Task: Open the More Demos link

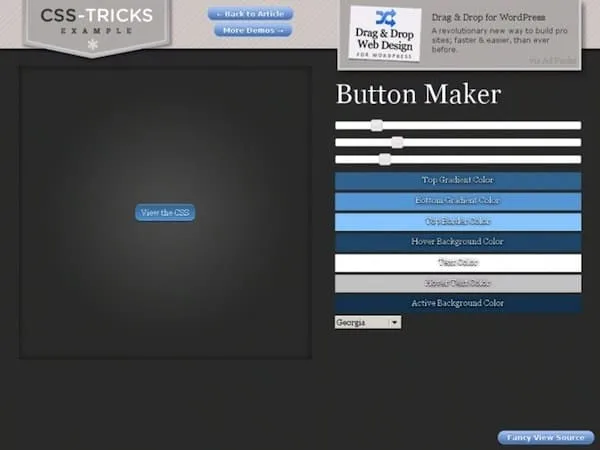Action: [251, 30]
